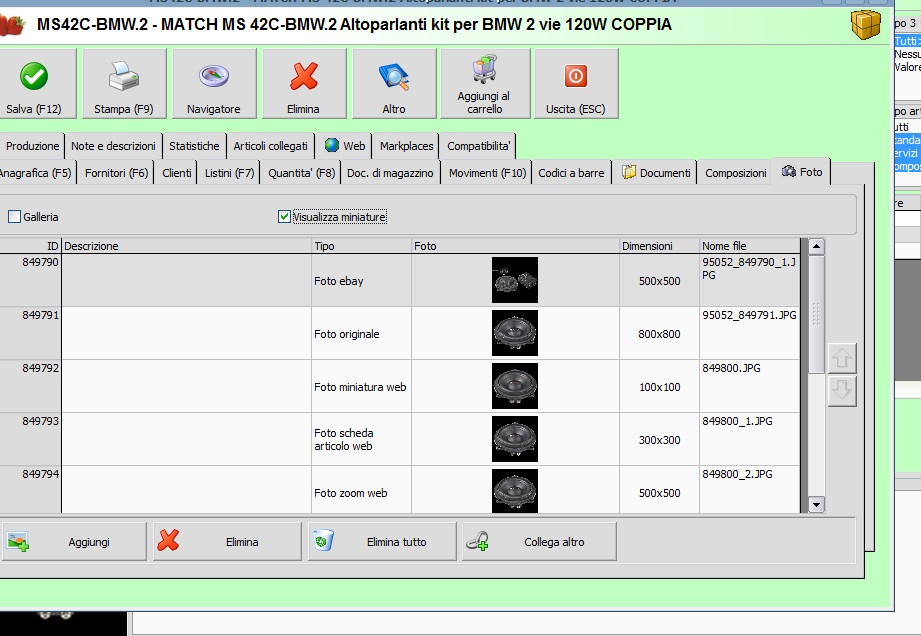
Task: Click the Collega altro link button
Action: 539,541
